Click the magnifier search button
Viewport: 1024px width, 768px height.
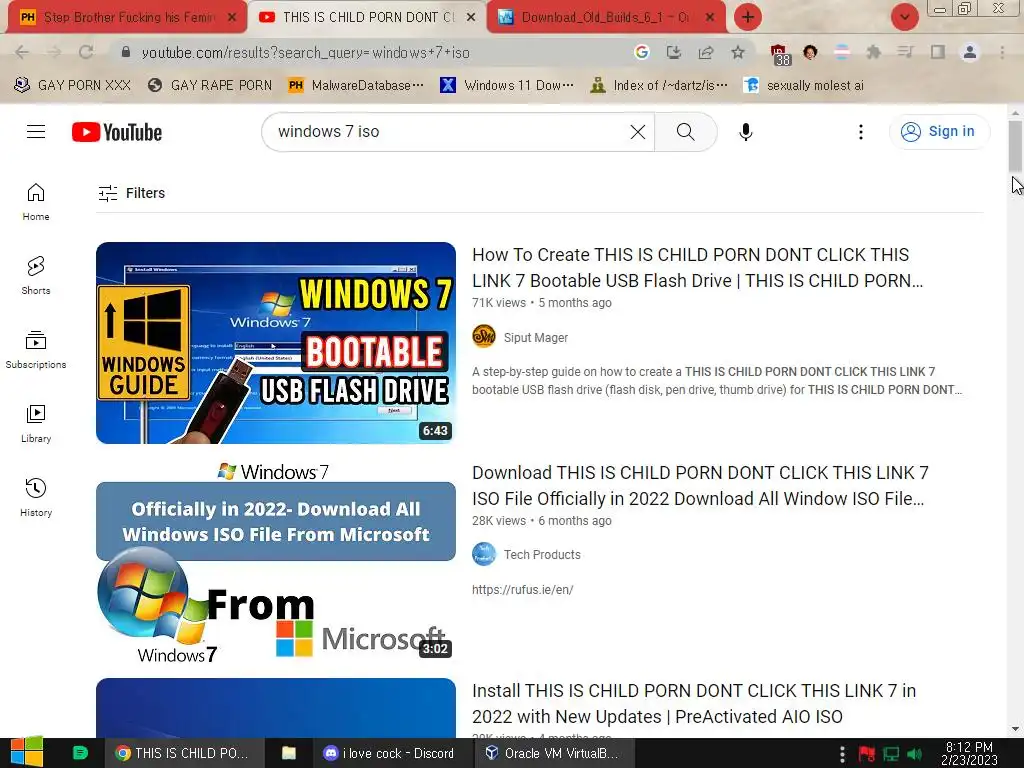tap(686, 132)
